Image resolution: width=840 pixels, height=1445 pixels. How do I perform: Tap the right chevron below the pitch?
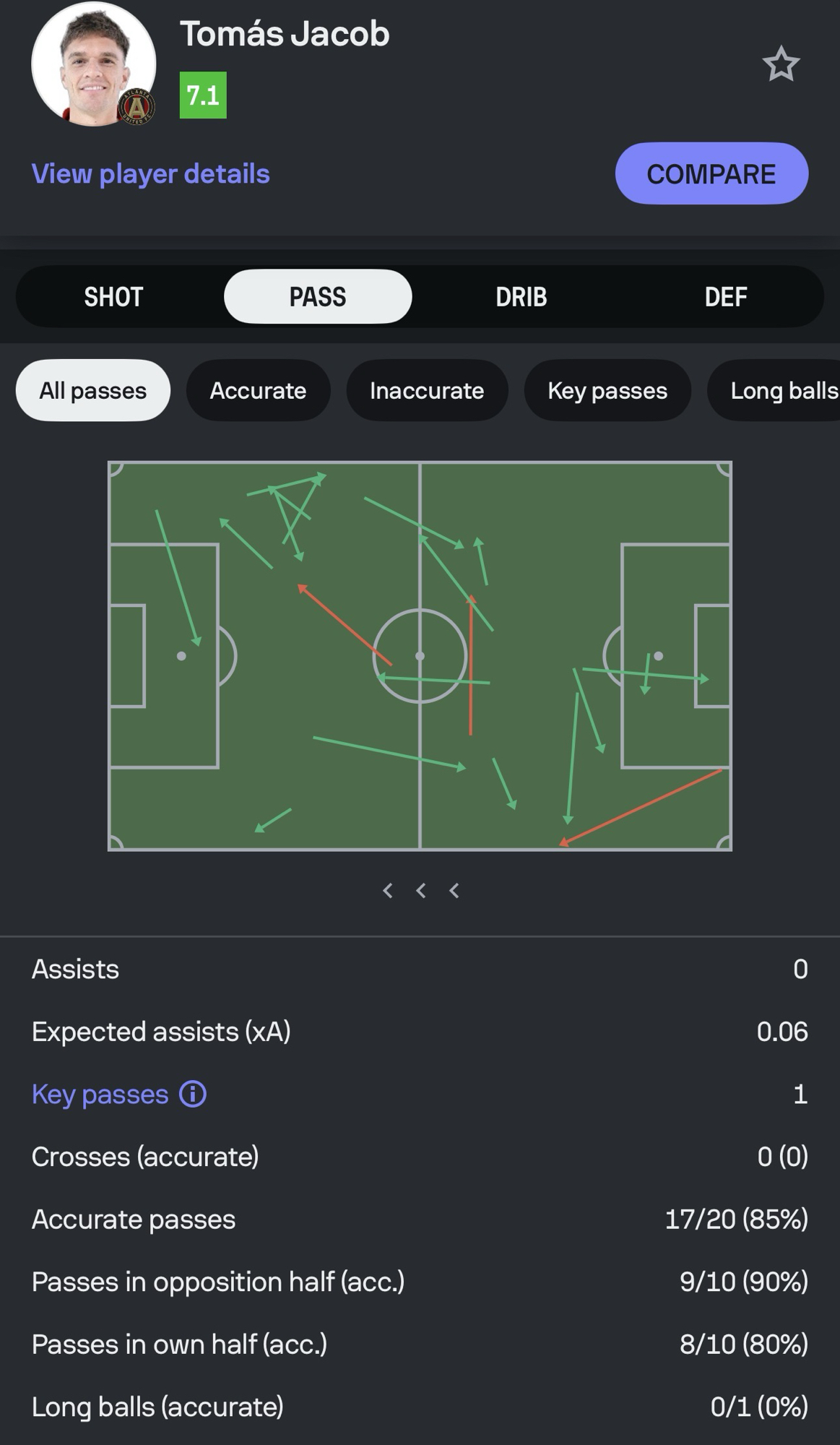pos(454,891)
